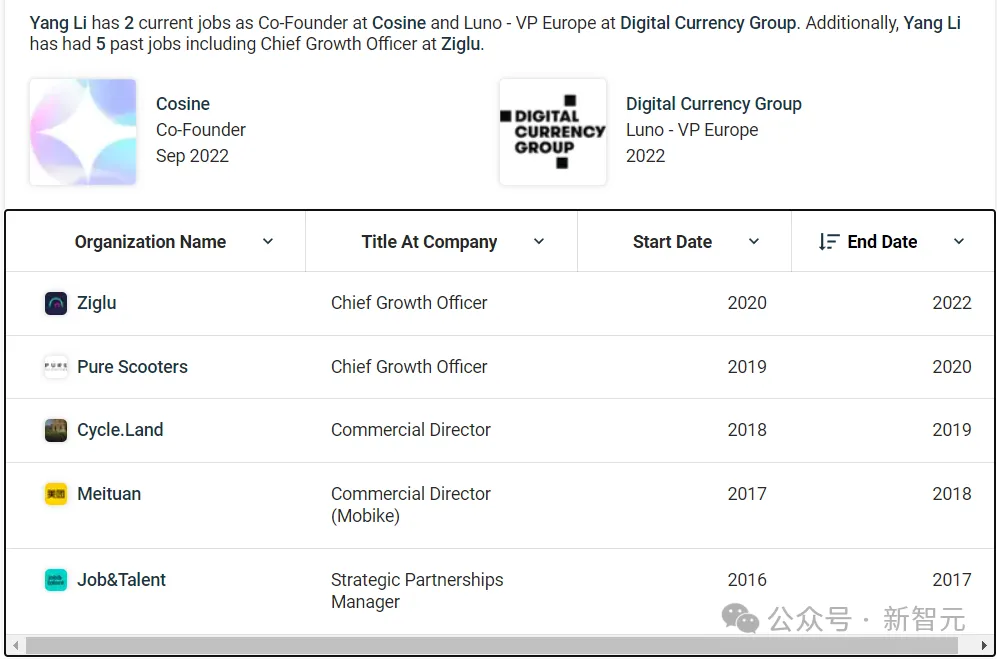Open the Pure Scooters organization link
The width and height of the screenshot is (997, 659).
(132, 367)
